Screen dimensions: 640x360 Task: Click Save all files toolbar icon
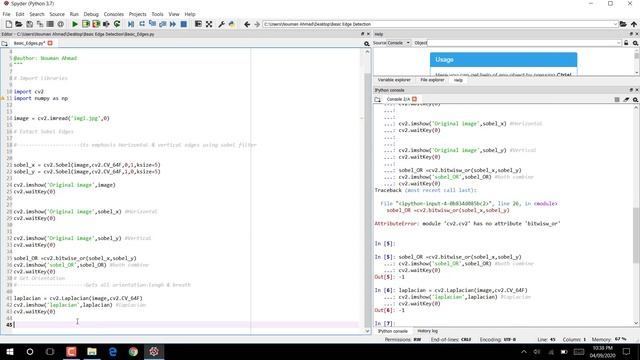pos(40,24)
